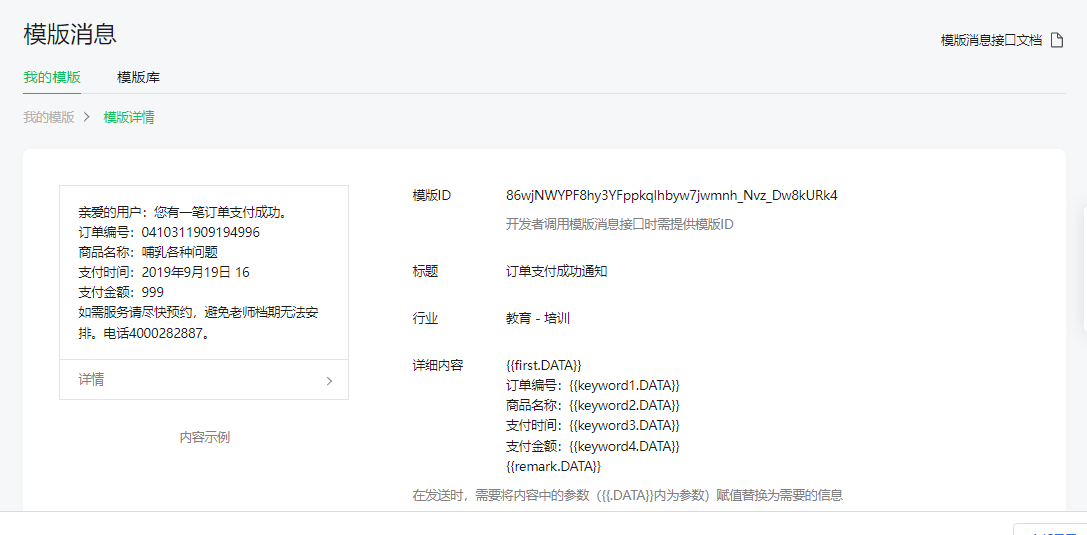Click the {{remark.DATA}} parameter line
The height and width of the screenshot is (535, 1087).
553,466
